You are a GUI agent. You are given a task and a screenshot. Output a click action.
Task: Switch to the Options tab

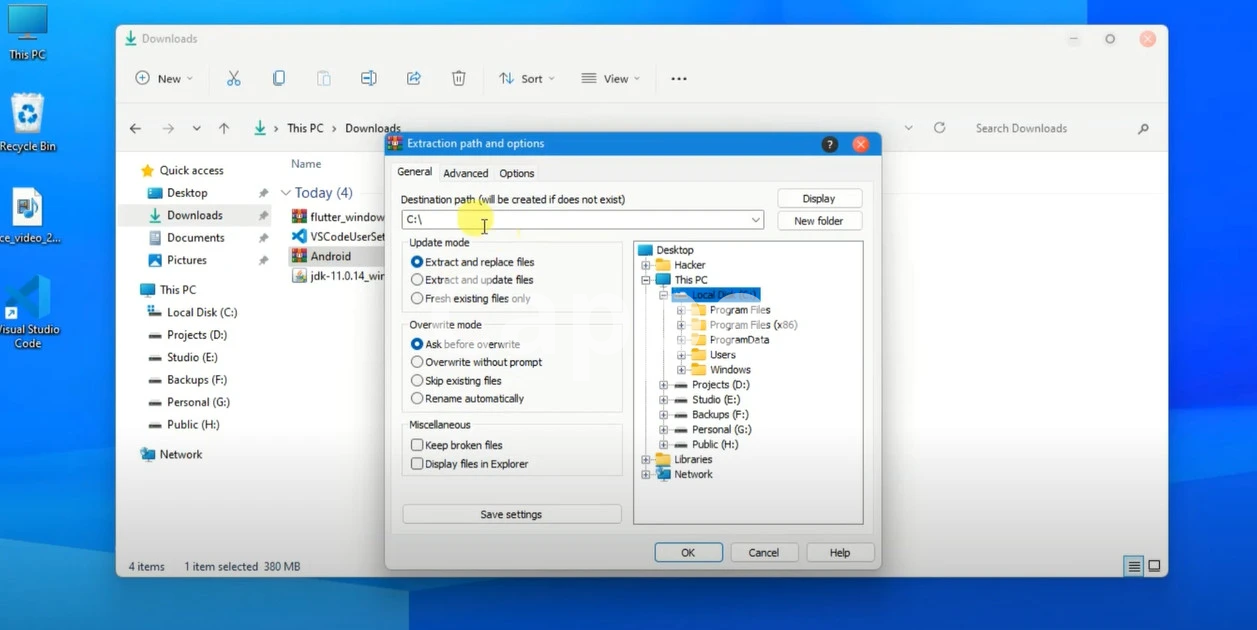pyautogui.click(x=516, y=173)
